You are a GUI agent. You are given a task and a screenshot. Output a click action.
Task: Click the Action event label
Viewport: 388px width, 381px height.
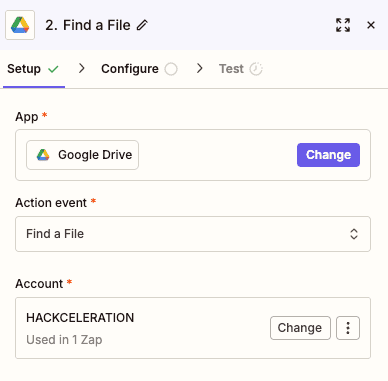tap(51, 203)
